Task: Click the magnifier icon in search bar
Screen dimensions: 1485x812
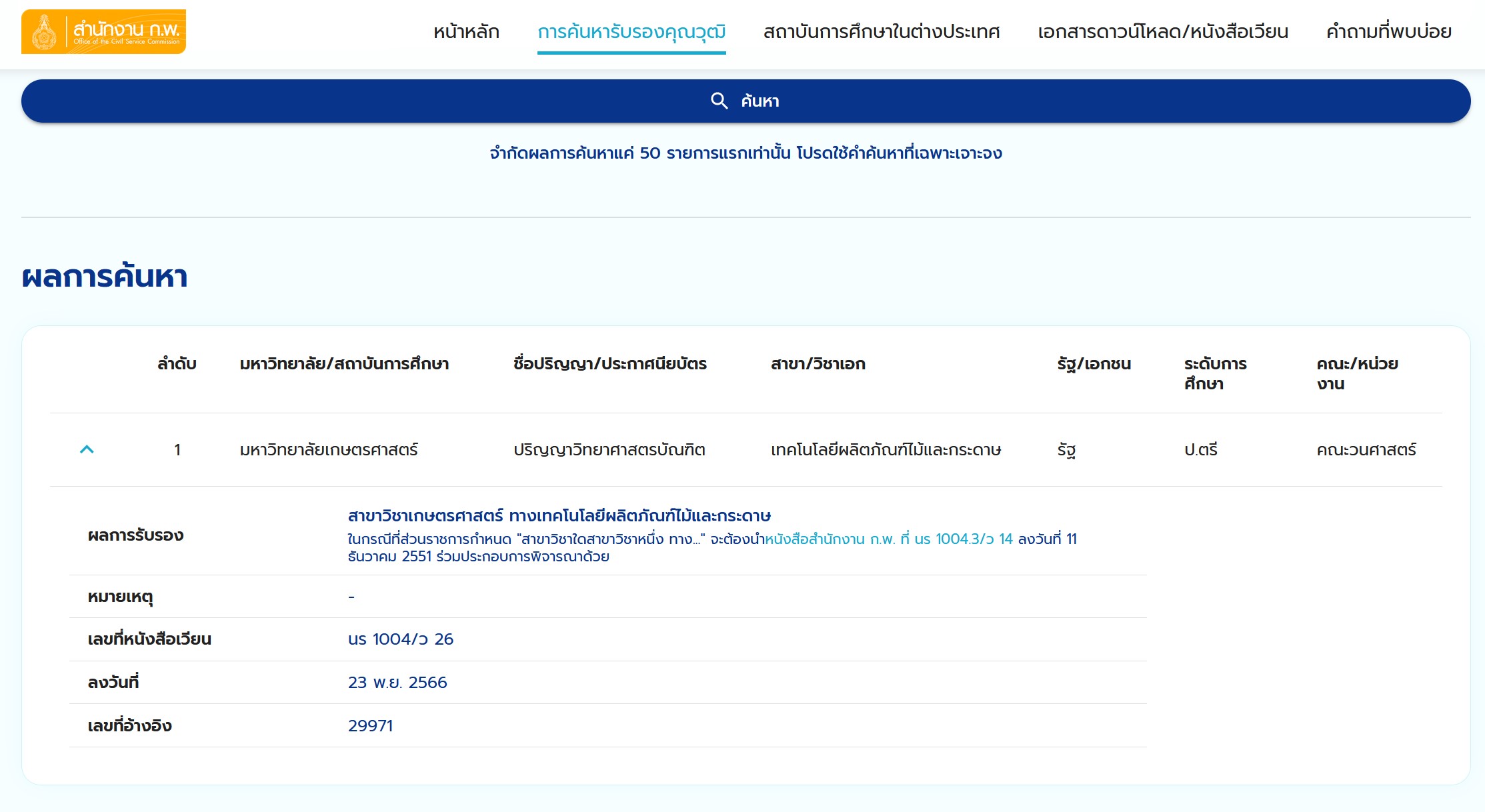Action: pos(719,101)
